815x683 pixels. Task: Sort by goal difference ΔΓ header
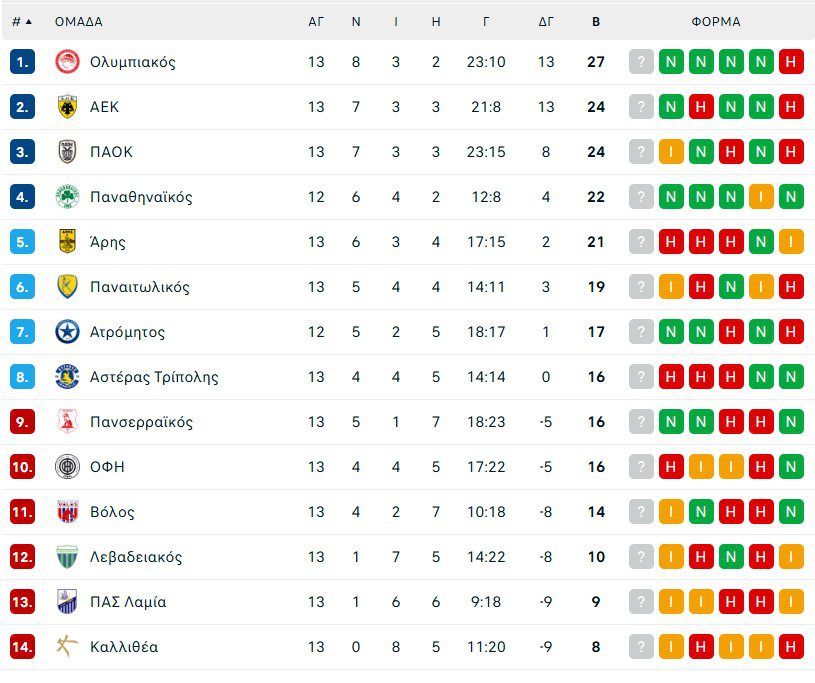click(546, 21)
